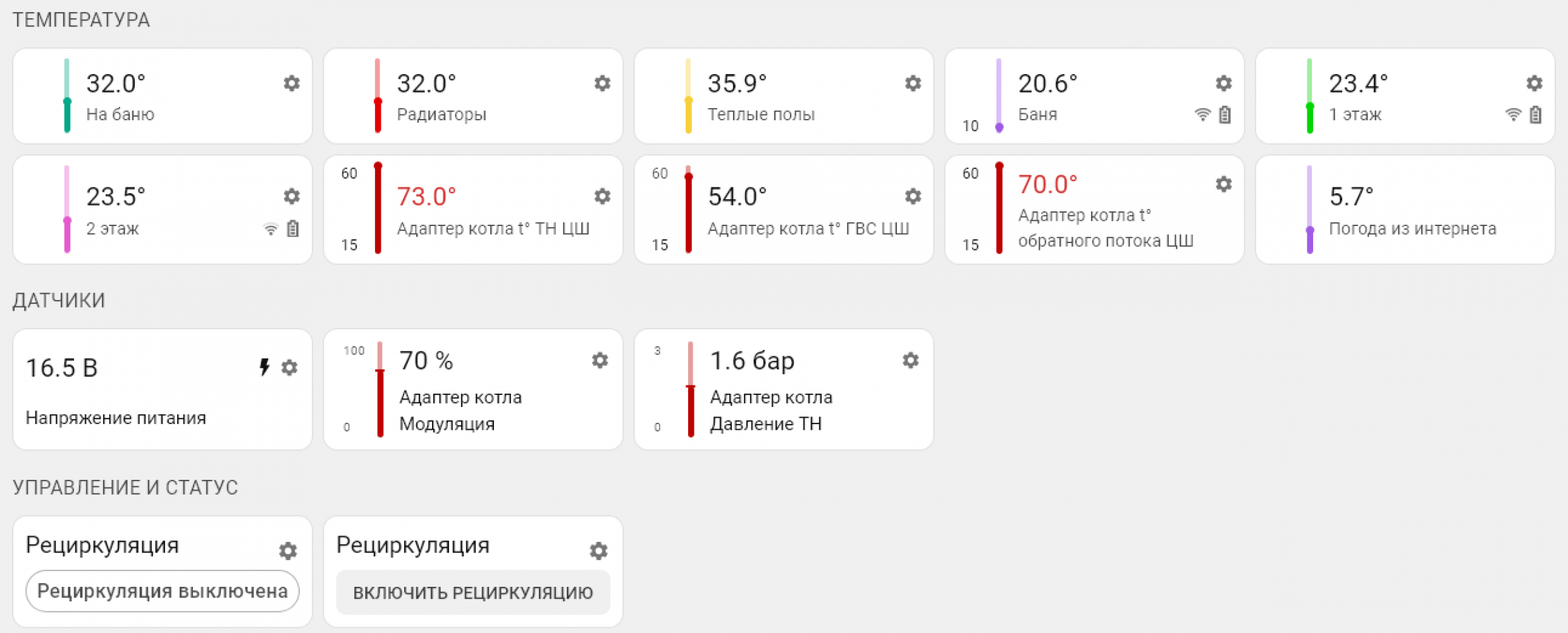Open gear settings for Модуляция sensor
The width and height of the screenshot is (1568, 633).
(x=600, y=361)
